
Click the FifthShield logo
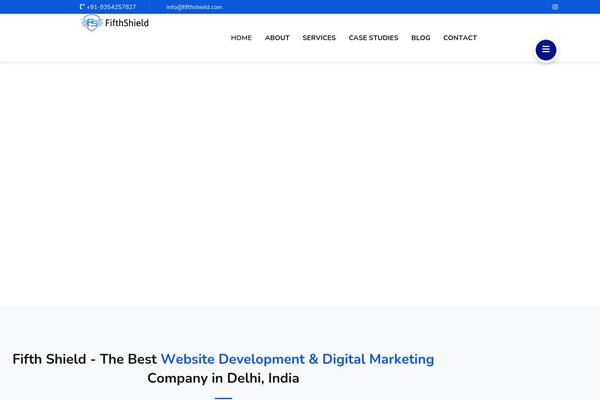click(x=115, y=23)
